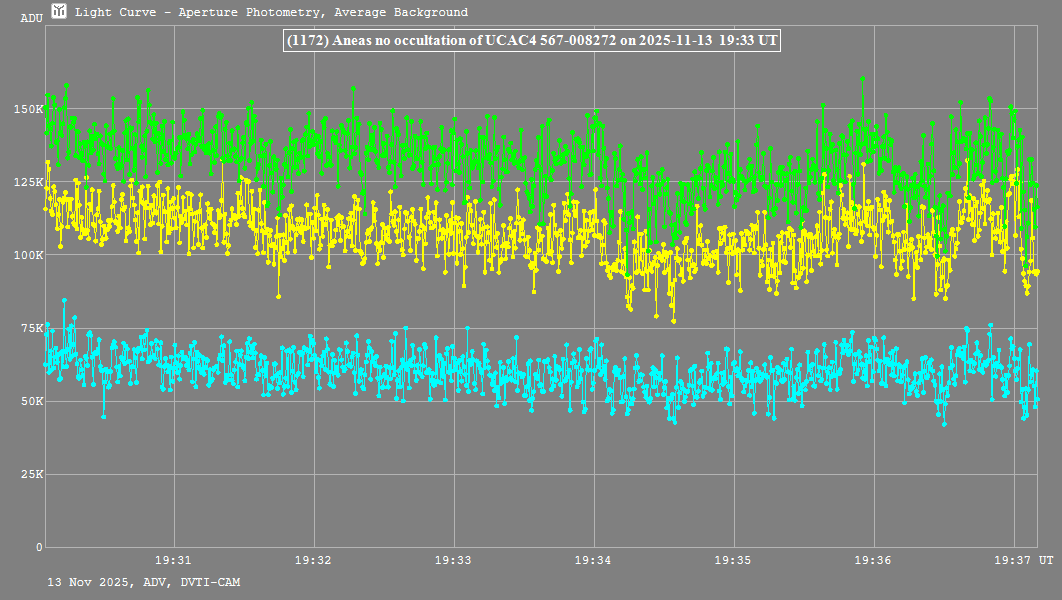Click the 19:37 time axis label

coord(1014,560)
